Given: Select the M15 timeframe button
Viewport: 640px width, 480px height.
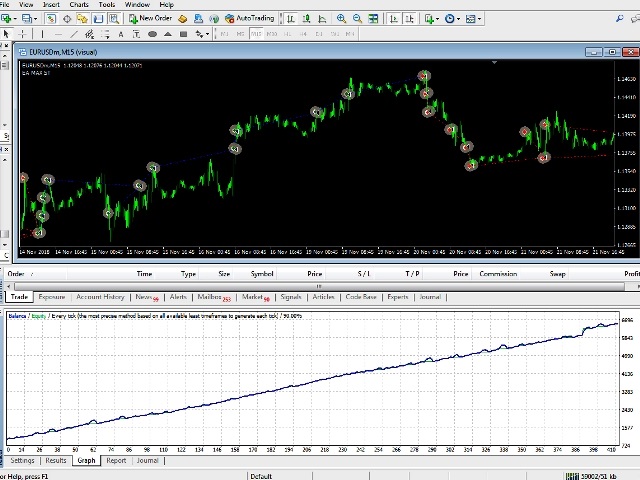Looking at the screenshot, I should coord(256,34).
